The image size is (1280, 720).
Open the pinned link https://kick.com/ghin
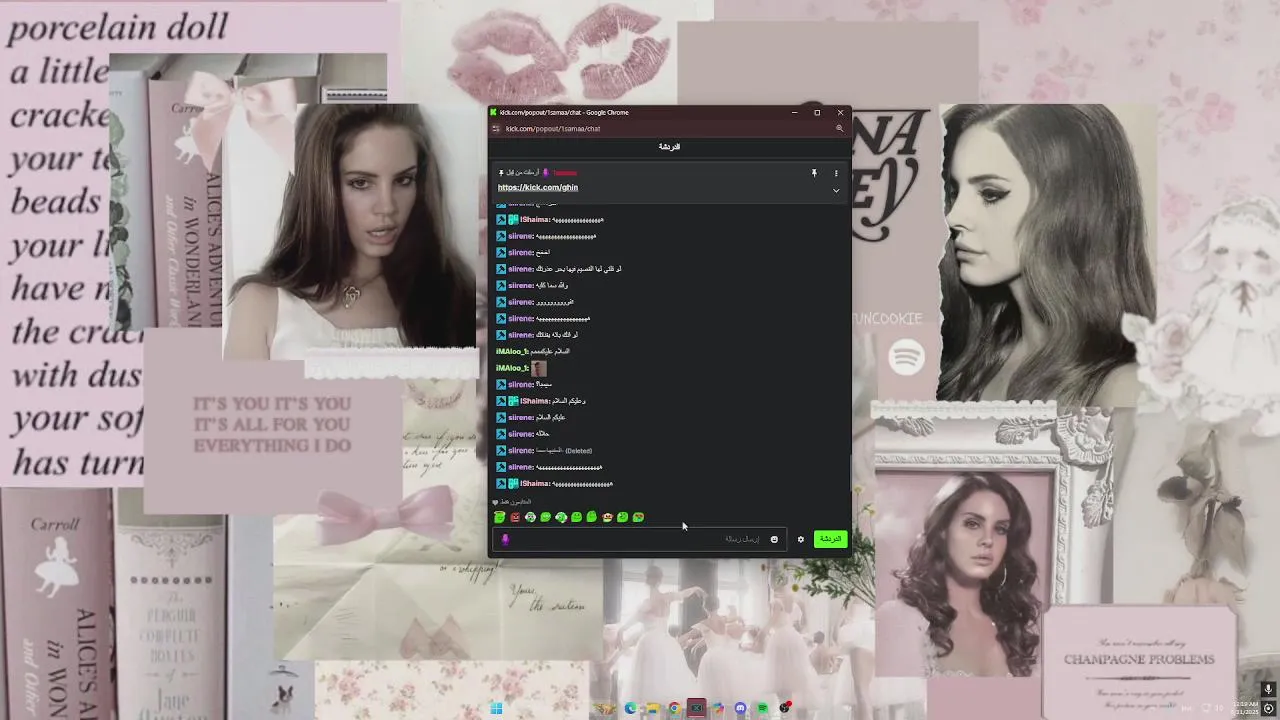tap(538, 187)
